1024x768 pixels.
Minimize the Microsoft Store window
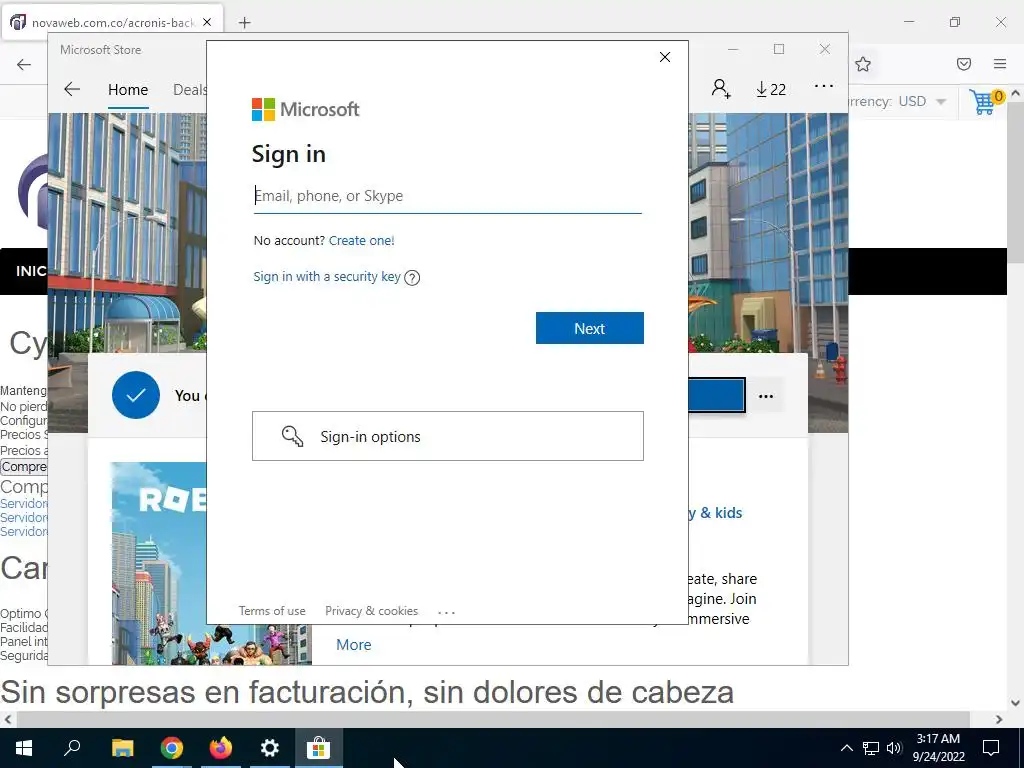(x=733, y=49)
